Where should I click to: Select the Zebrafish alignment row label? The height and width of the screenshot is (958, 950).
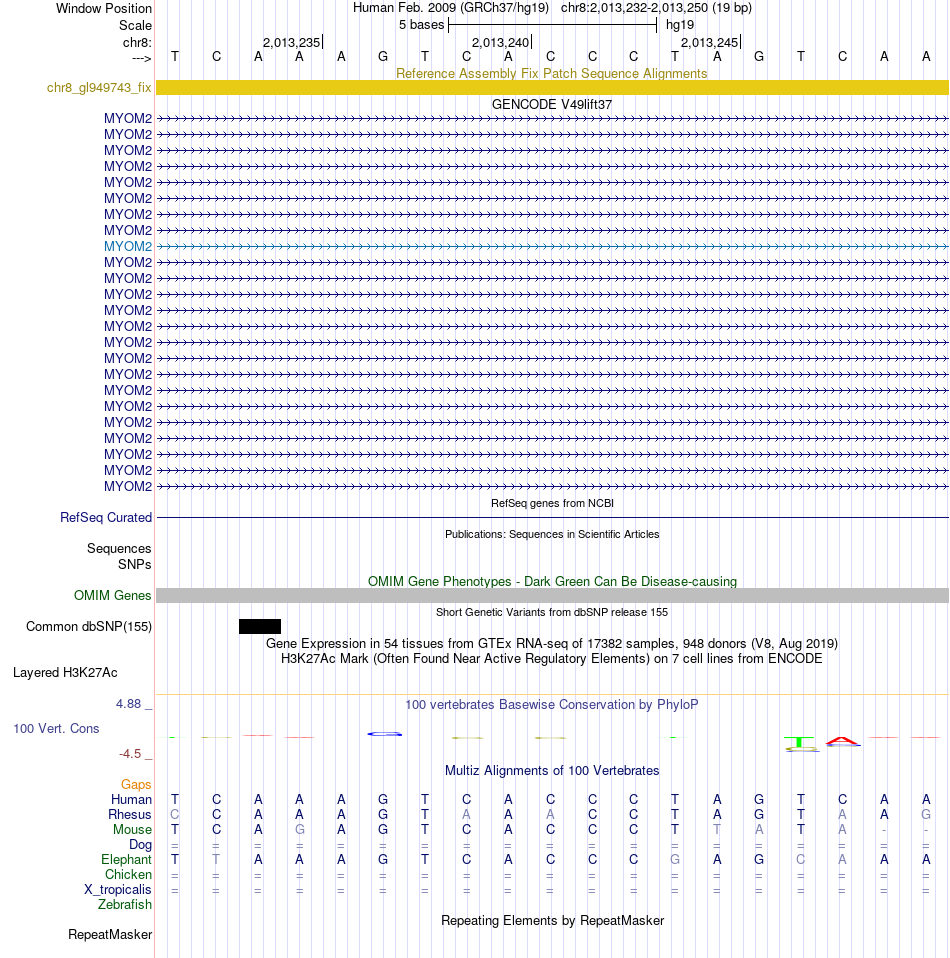point(125,905)
